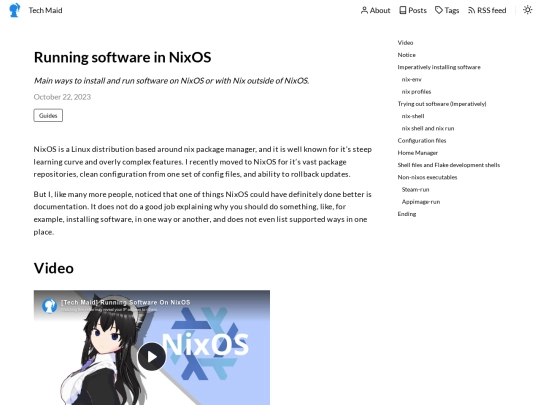Open the RSS feed link
Screen dimensions: 540x405
point(487,10)
